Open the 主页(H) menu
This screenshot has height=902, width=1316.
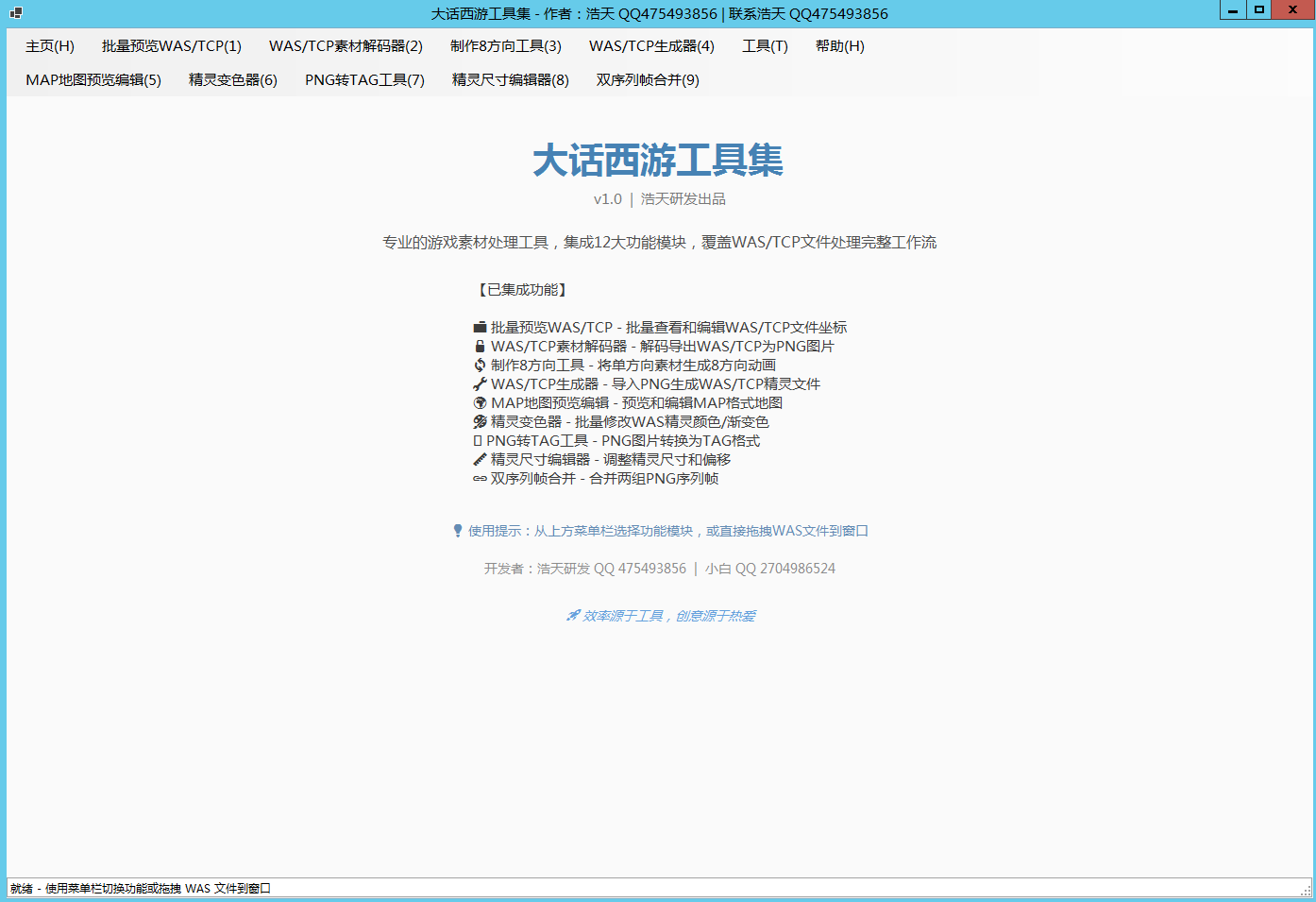(x=49, y=45)
